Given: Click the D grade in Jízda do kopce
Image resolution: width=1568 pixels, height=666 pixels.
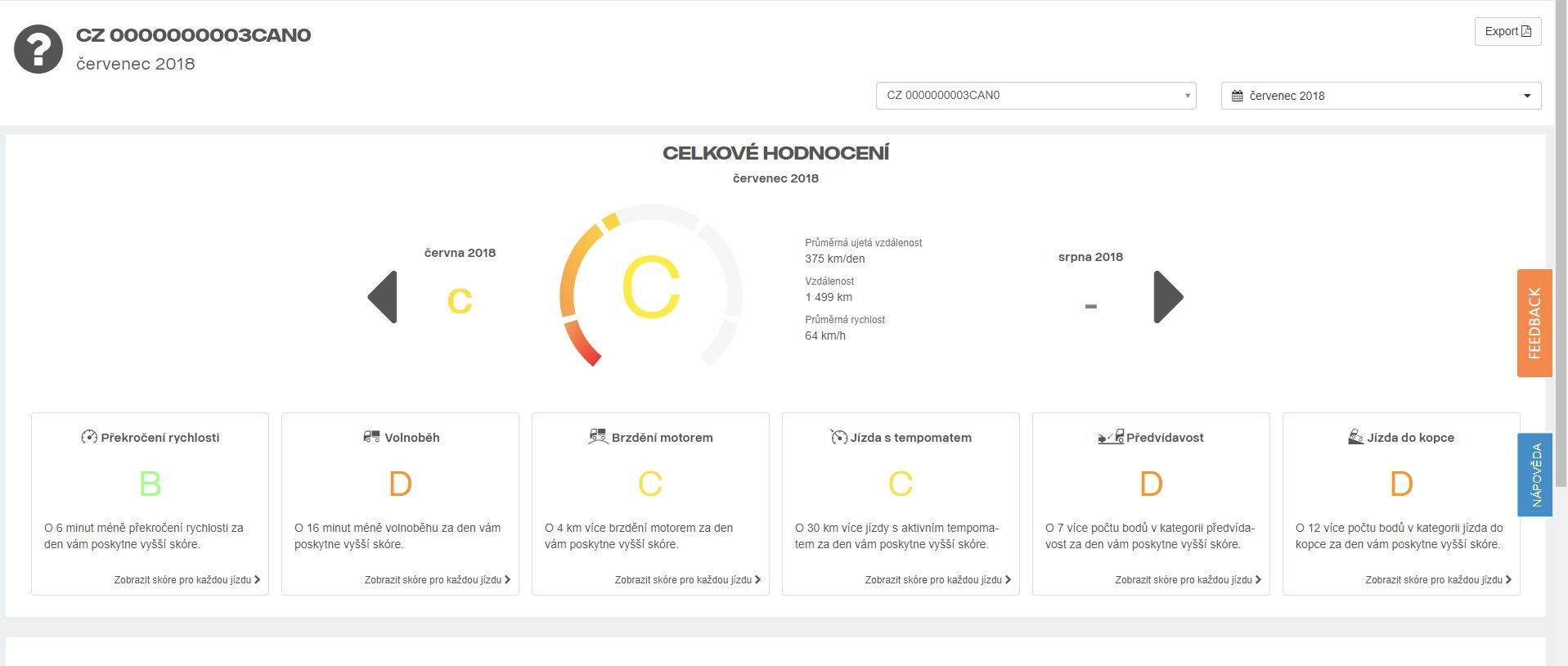Looking at the screenshot, I should click(x=1401, y=484).
